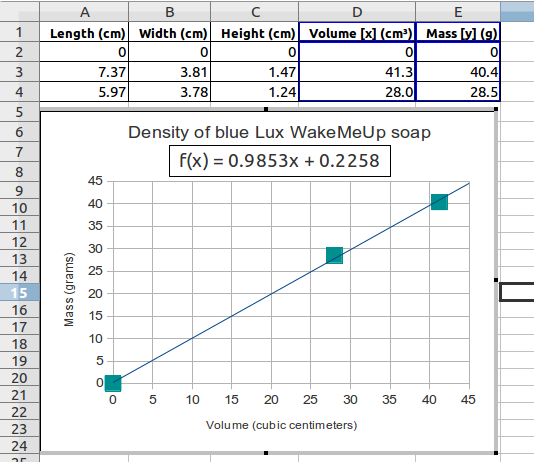534x462 pixels.
Task: Select cell with width 3.81
Action: (170, 72)
